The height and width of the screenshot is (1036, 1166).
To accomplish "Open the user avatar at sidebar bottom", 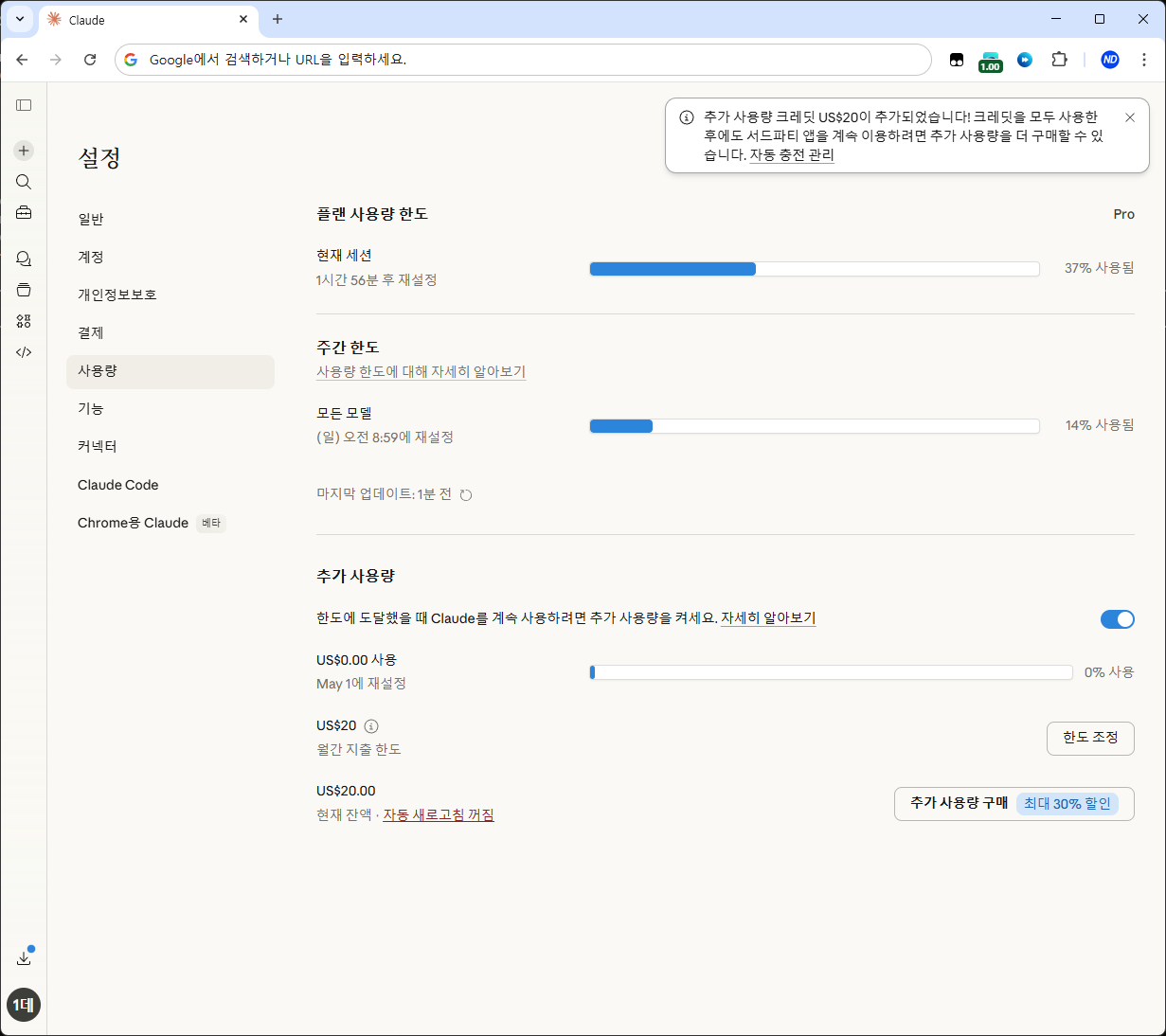I will point(24,1005).
